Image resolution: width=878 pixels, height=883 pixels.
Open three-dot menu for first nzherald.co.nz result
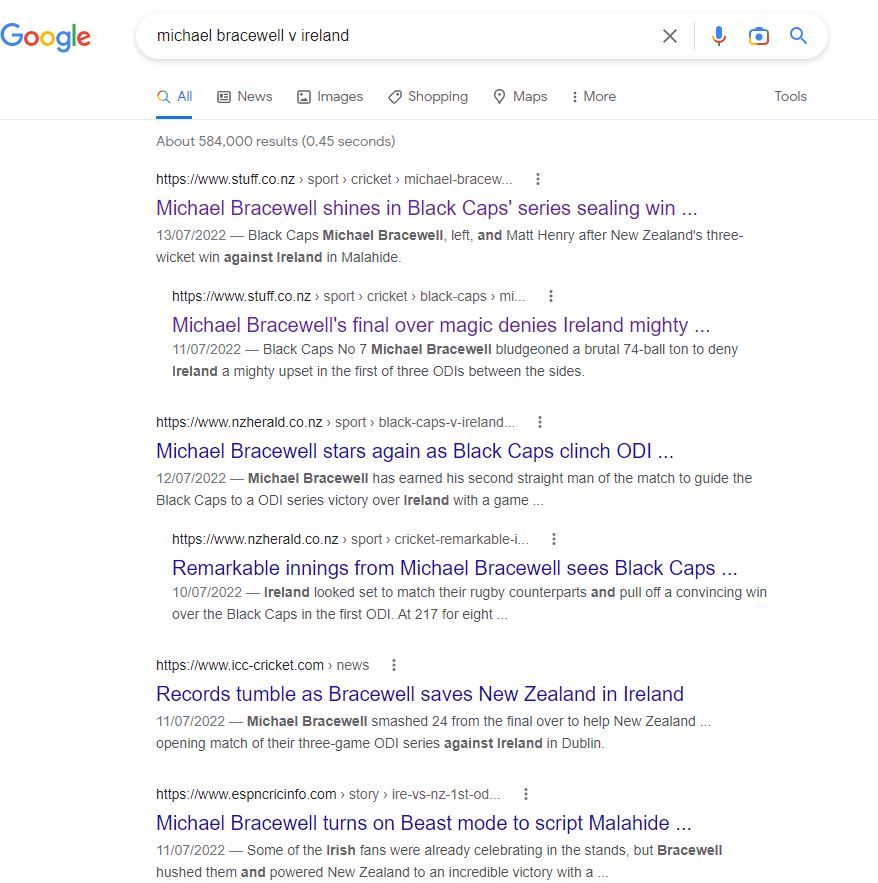coord(541,422)
